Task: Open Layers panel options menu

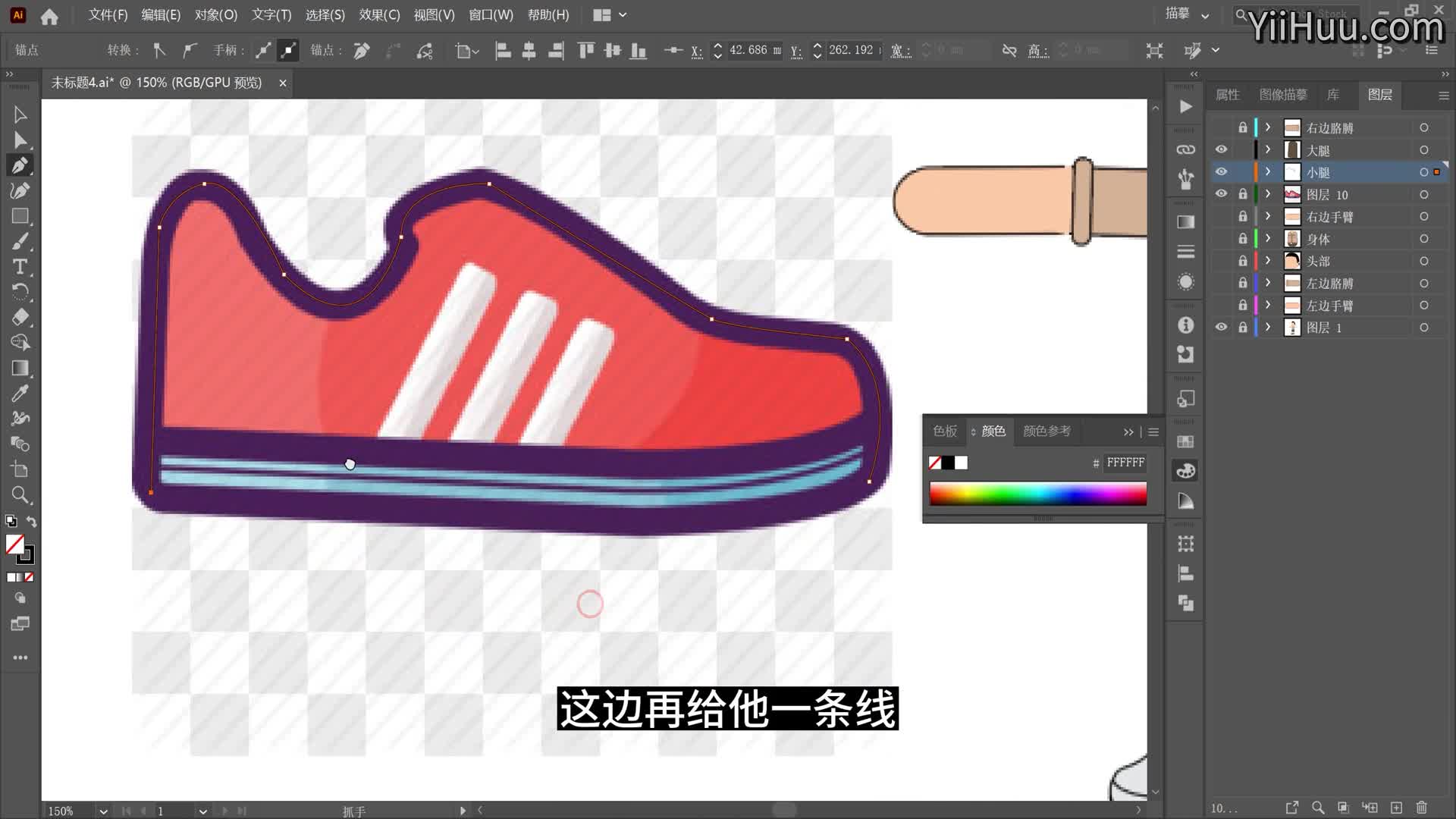Action: click(x=1443, y=96)
